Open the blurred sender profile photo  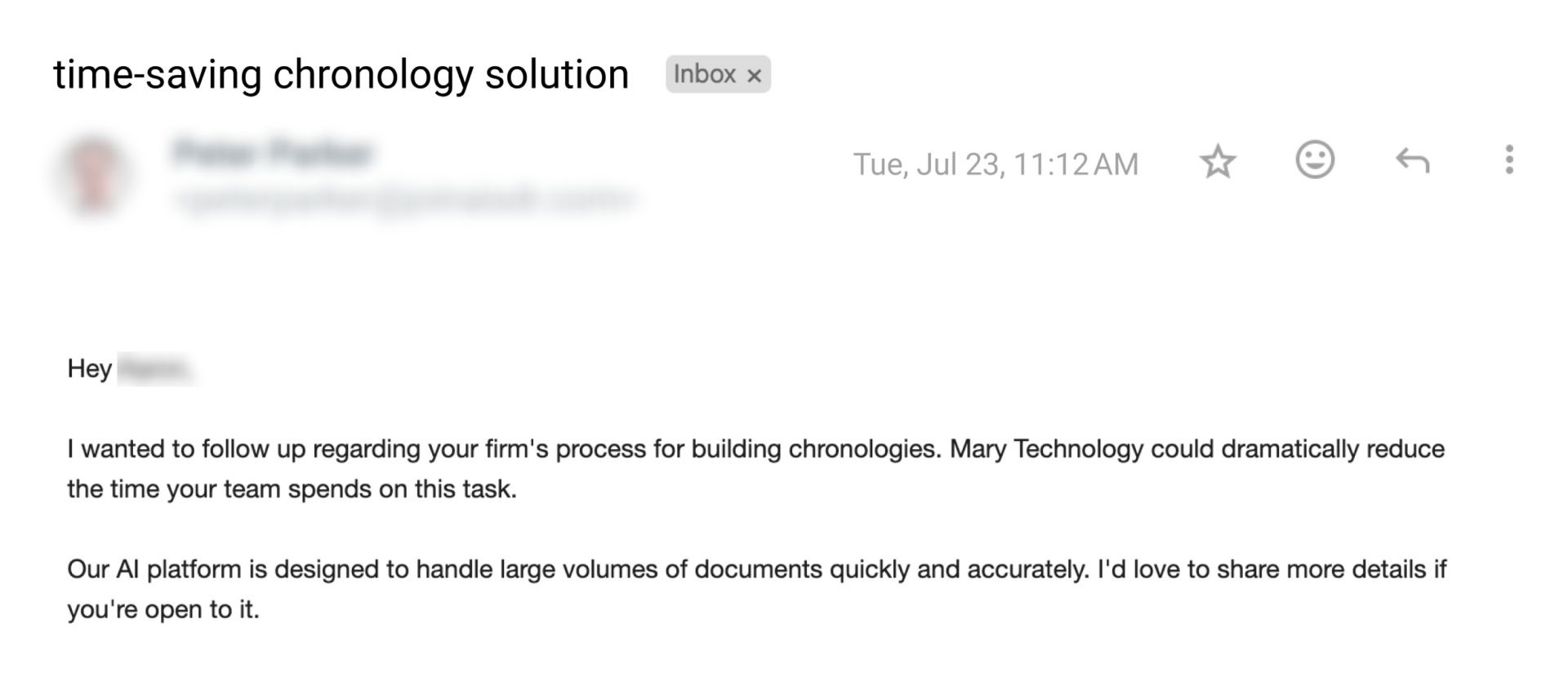pos(94,175)
